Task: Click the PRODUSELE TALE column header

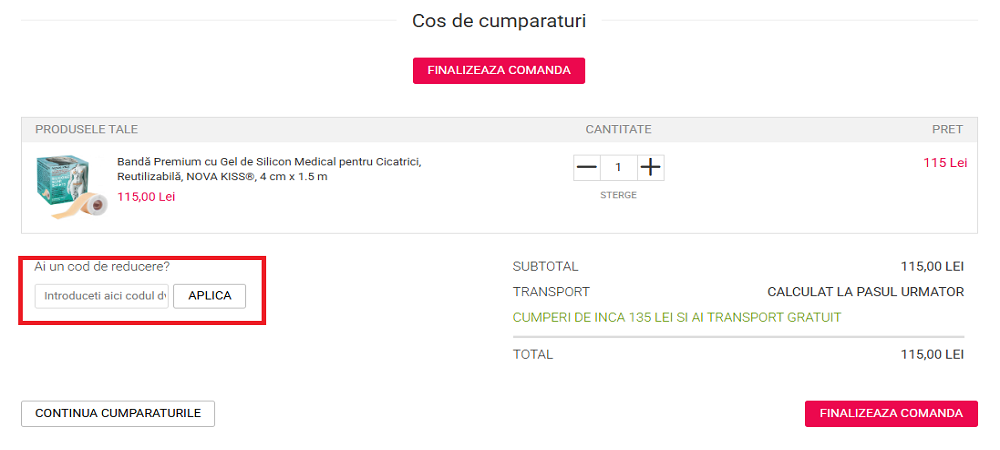Action: [x=87, y=129]
